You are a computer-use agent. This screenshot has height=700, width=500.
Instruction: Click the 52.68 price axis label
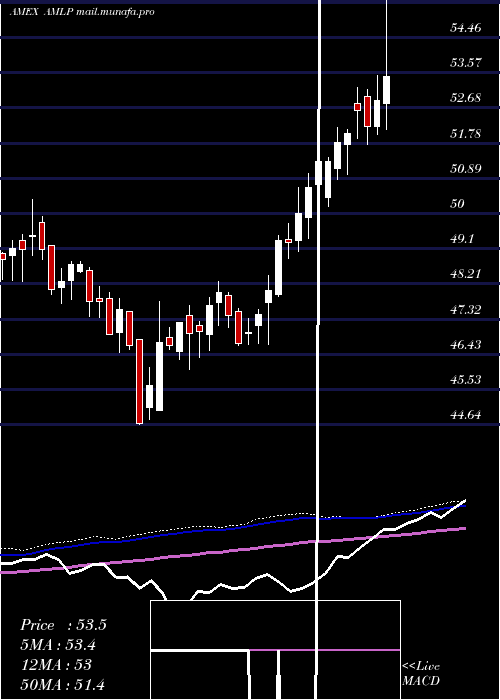click(x=466, y=98)
